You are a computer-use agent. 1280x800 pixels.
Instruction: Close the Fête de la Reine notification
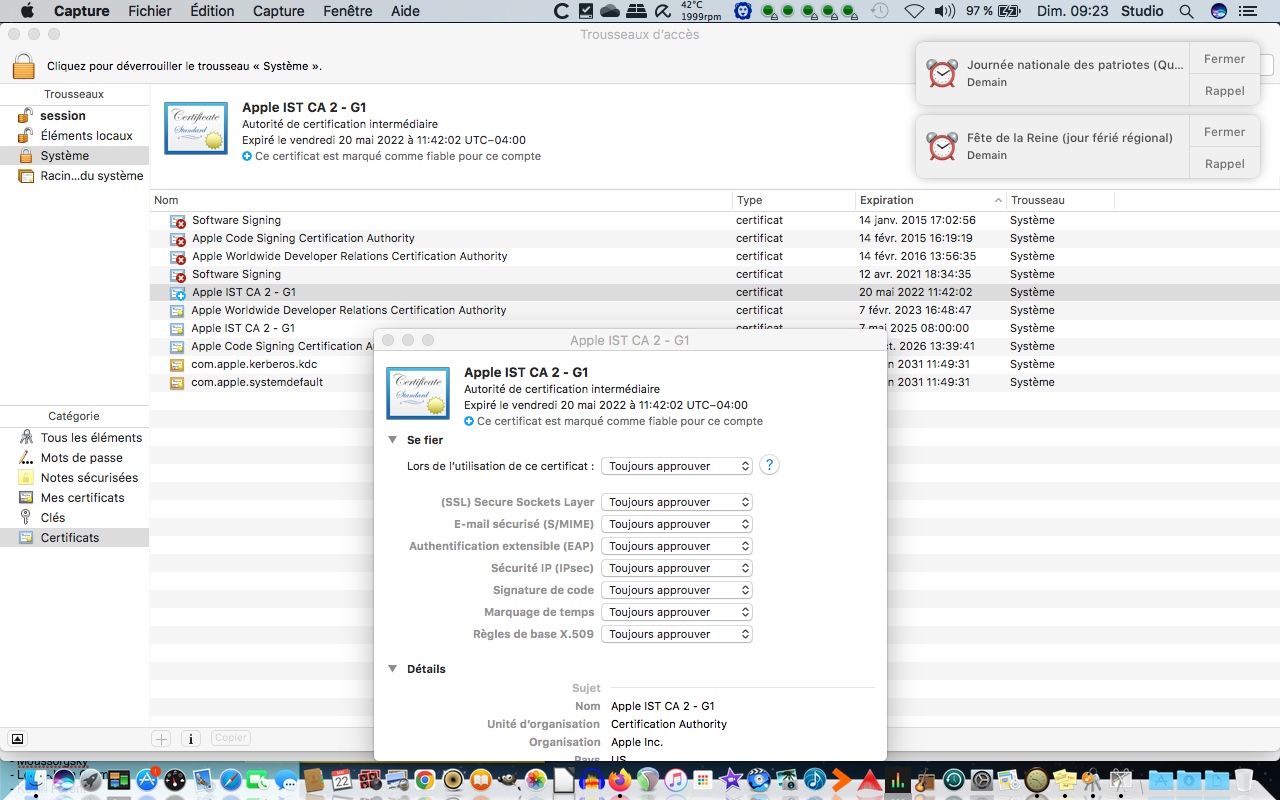tap(1224, 132)
